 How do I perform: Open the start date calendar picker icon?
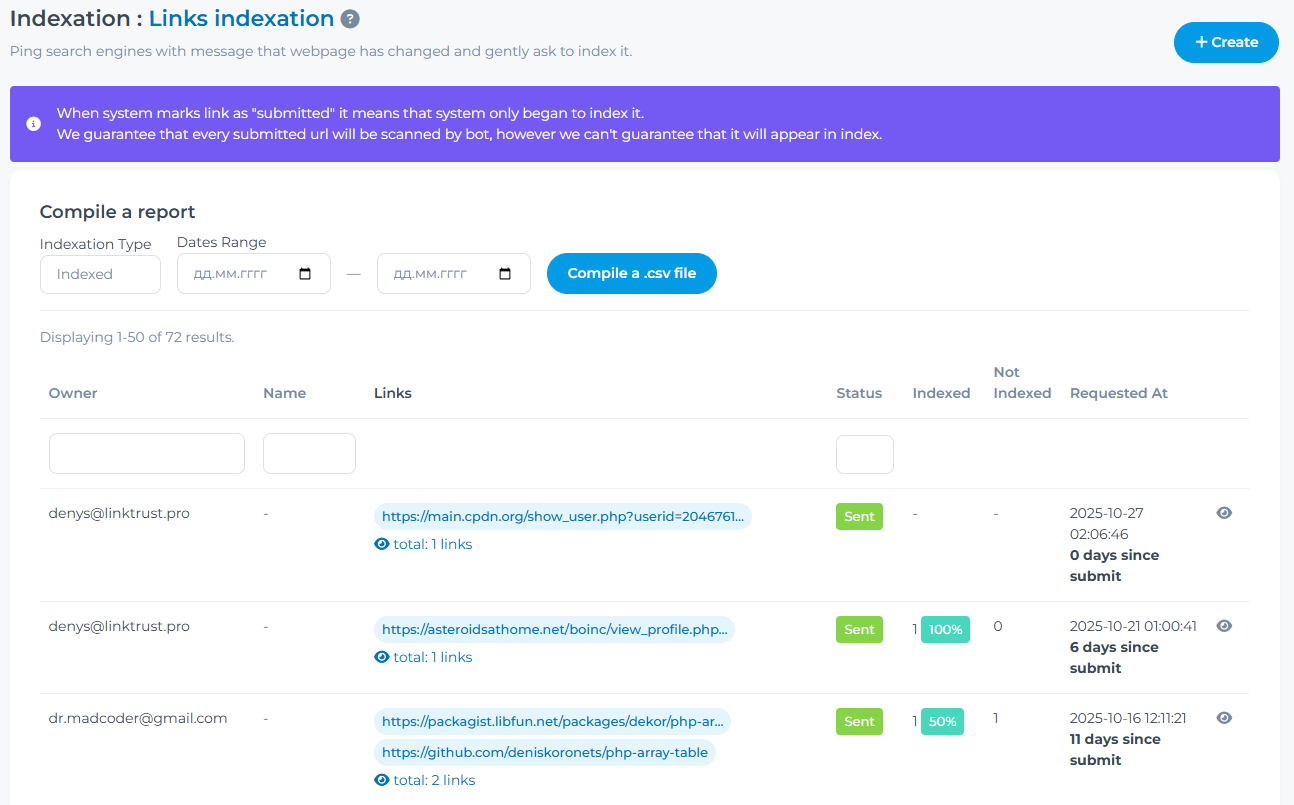click(x=306, y=274)
